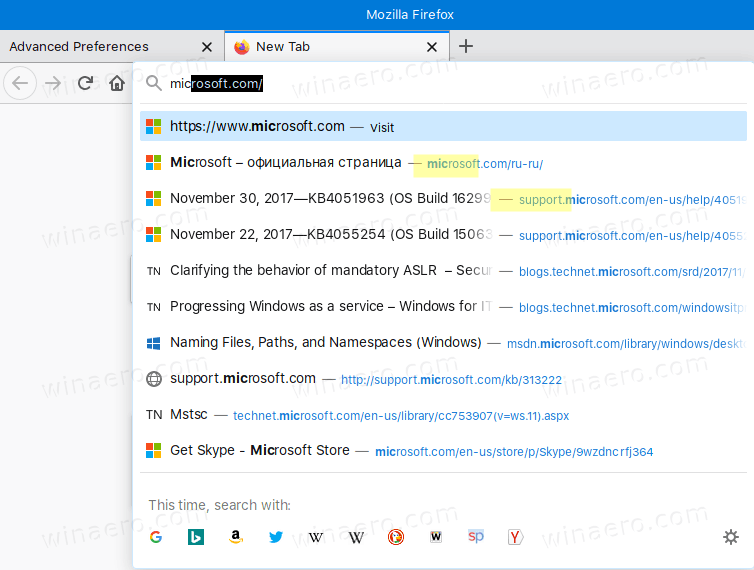
Task: Select November 30, 2017—KB4051963 suggestion
Action: click(x=443, y=199)
